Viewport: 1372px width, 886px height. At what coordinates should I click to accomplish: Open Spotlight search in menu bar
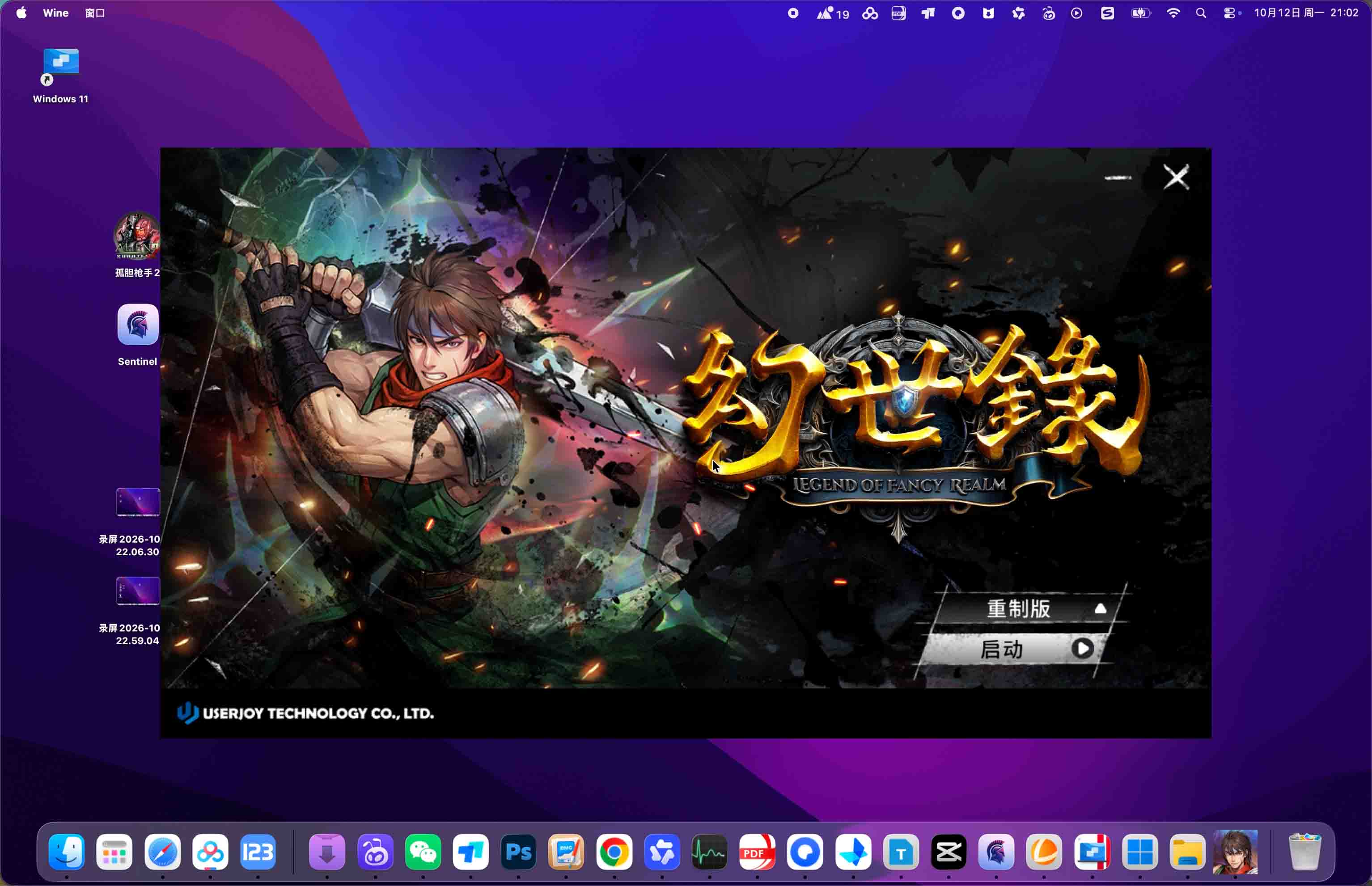[x=1200, y=13]
